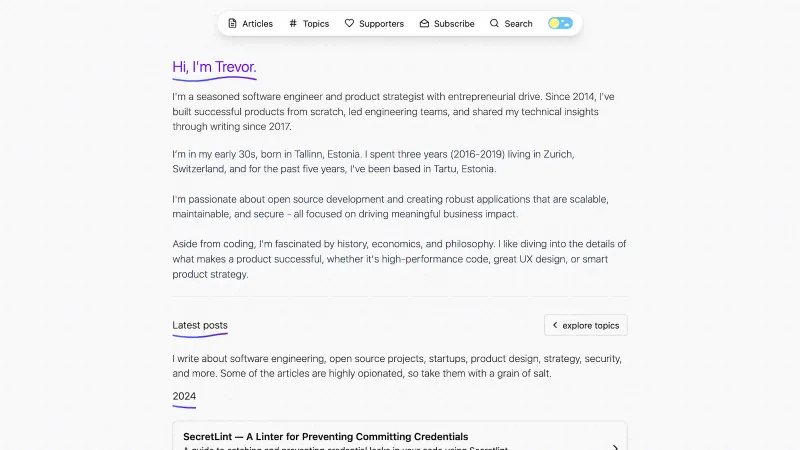Go to the Topics nav label
This screenshot has width=800, height=450.
(316, 23)
